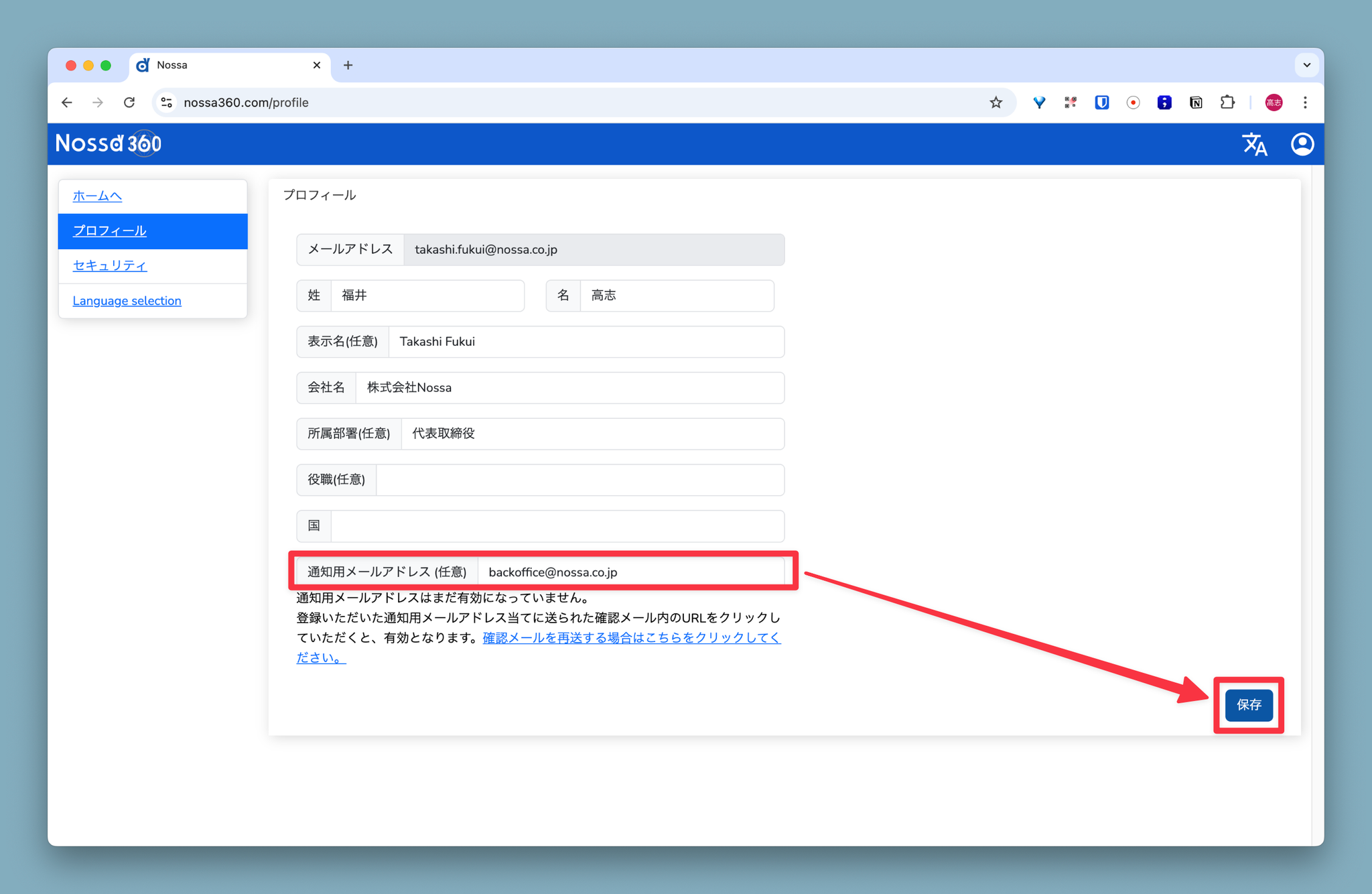The height and width of the screenshot is (894, 1372).
Task: Bookmark this page with star icon
Action: (996, 103)
